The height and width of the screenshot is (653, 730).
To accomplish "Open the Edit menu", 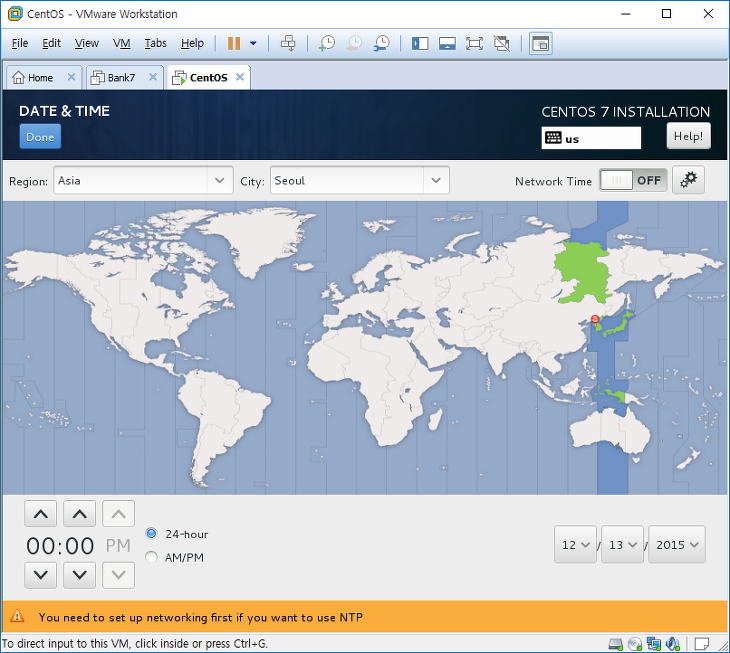I will point(51,43).
